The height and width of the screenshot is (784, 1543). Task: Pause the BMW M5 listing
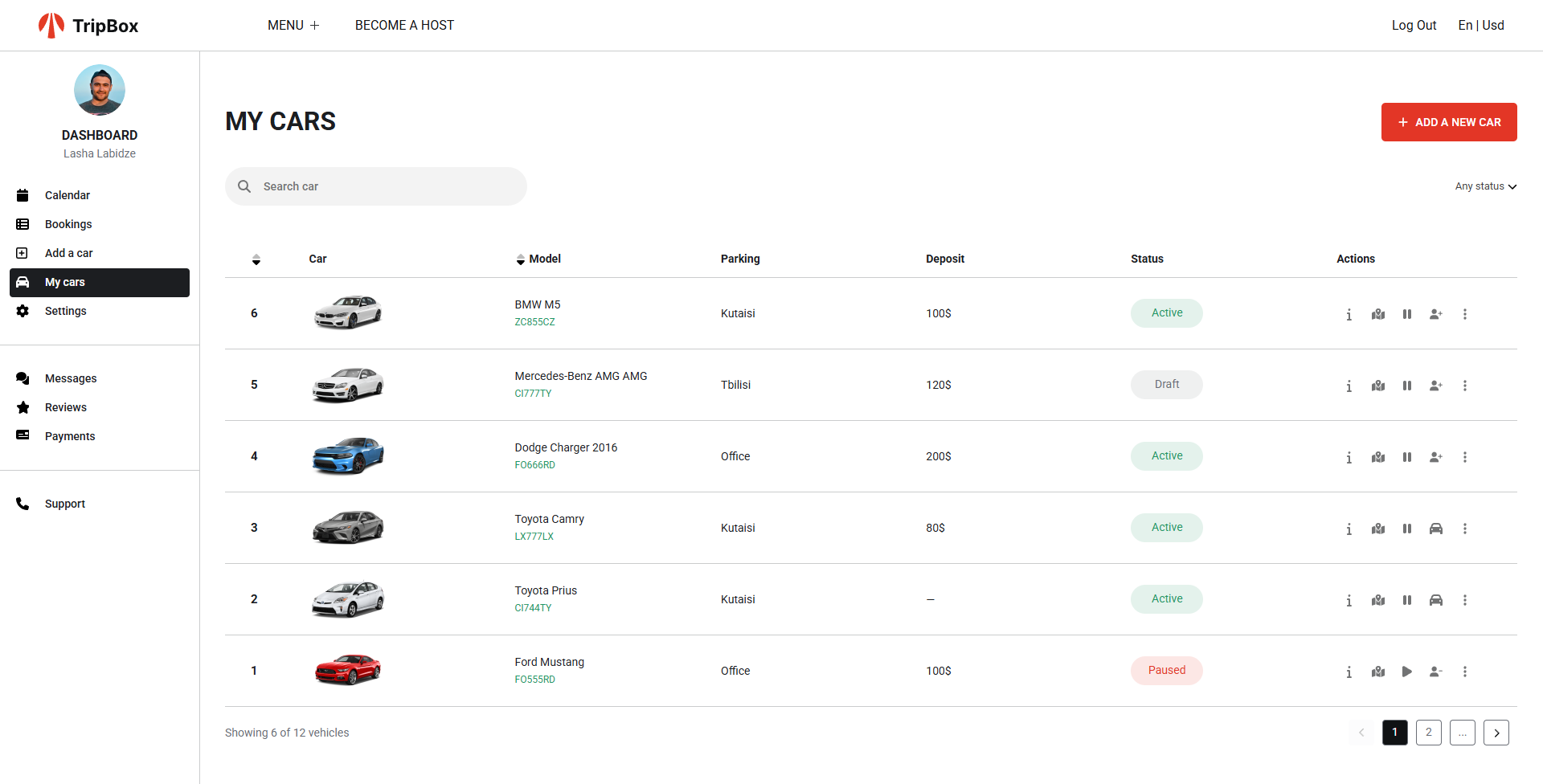click(1407, 314)
